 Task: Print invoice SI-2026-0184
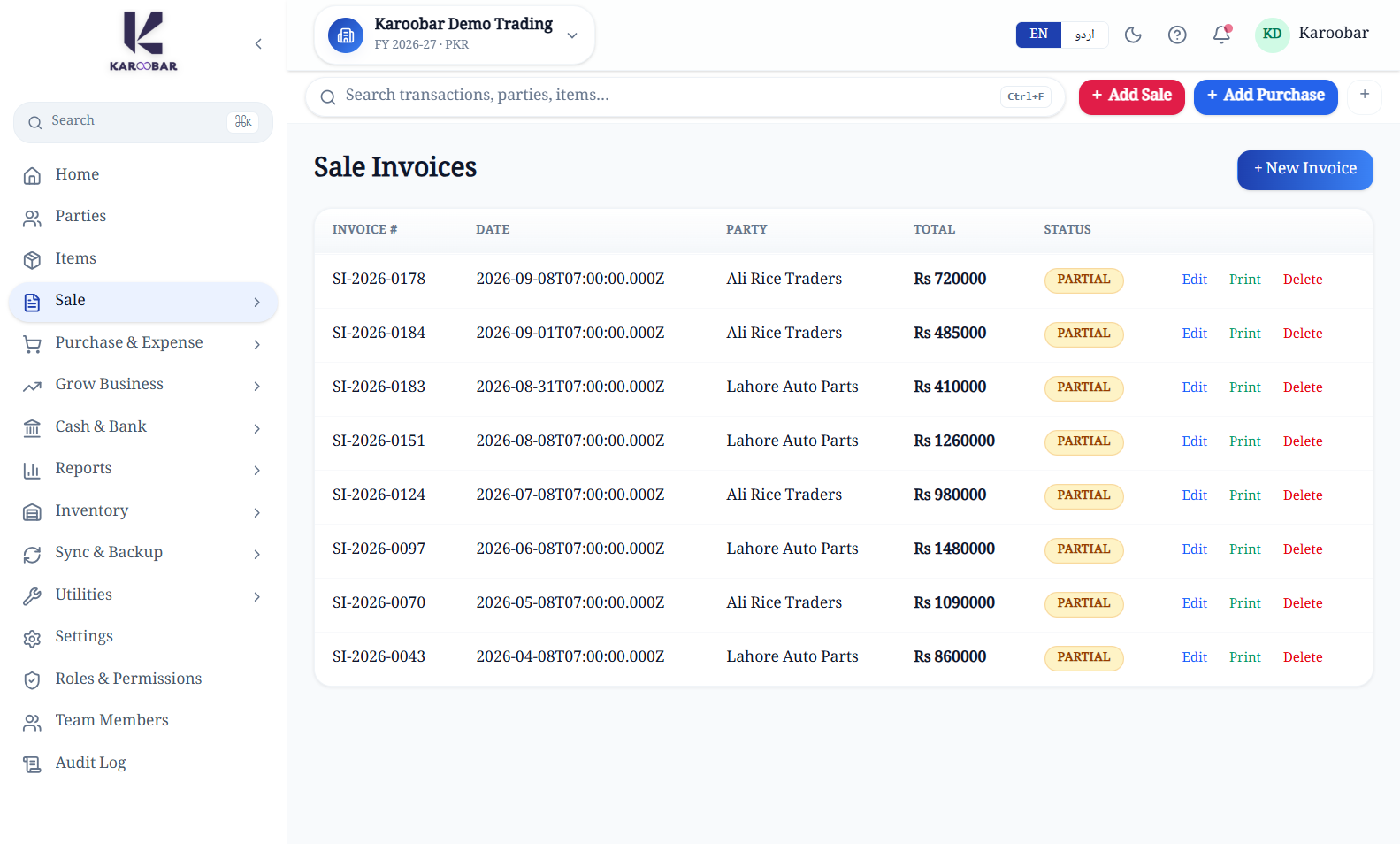(x=1244, y=334)
